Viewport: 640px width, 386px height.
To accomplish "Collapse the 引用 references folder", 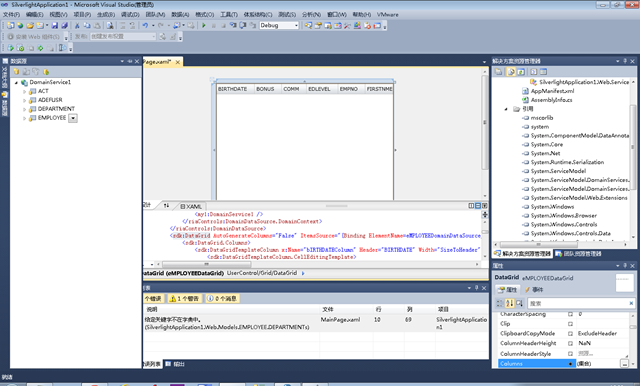I will pyautogui.click(x=506, y=109).
